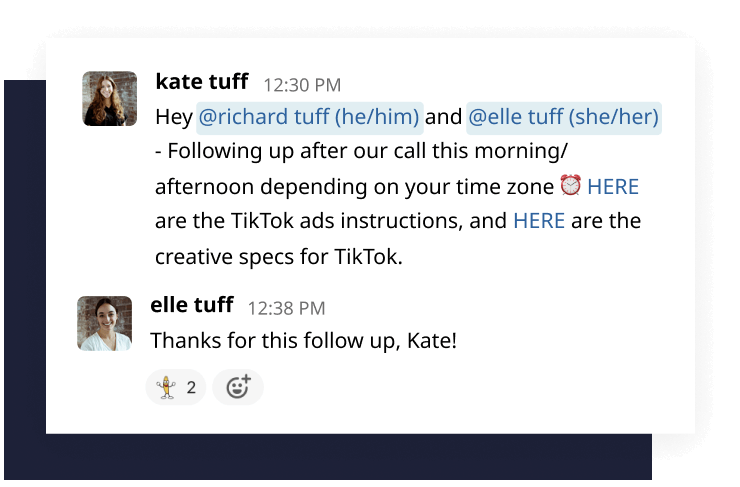This screenshot has width=740, height=487.
Task: Open HERE link for the creative specs
Action: pyautogui.click(x=539, y=221)
